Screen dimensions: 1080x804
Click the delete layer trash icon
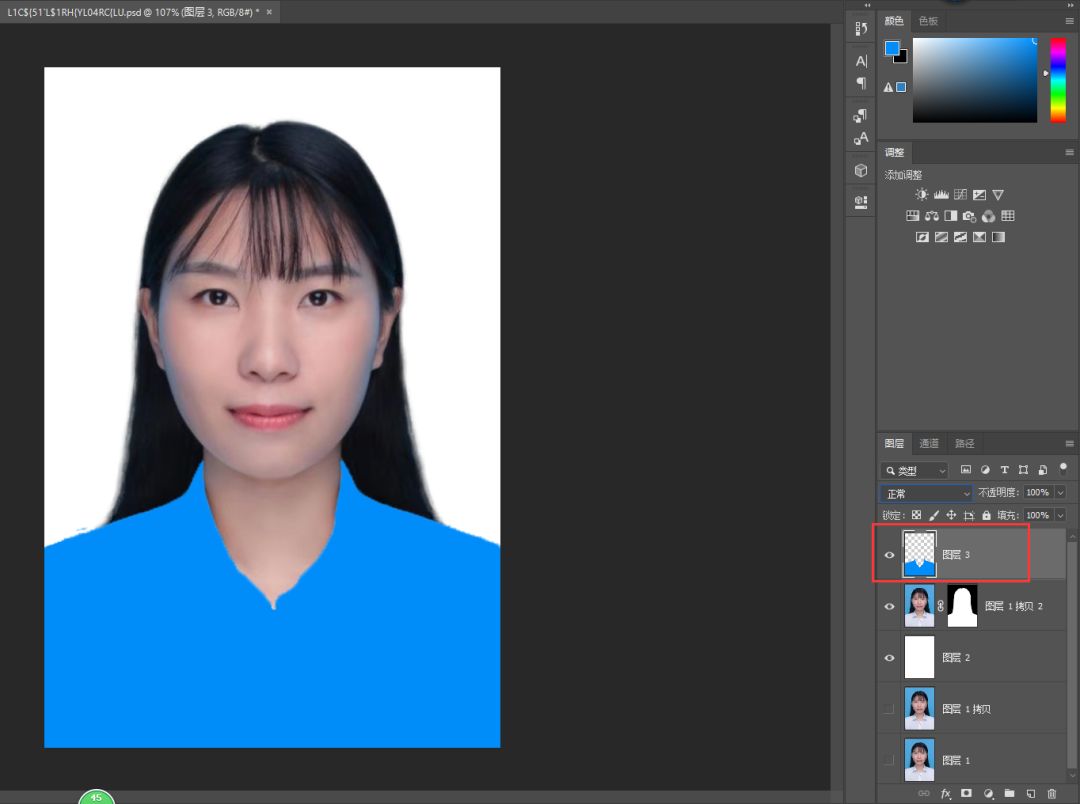coord(1051,793)
